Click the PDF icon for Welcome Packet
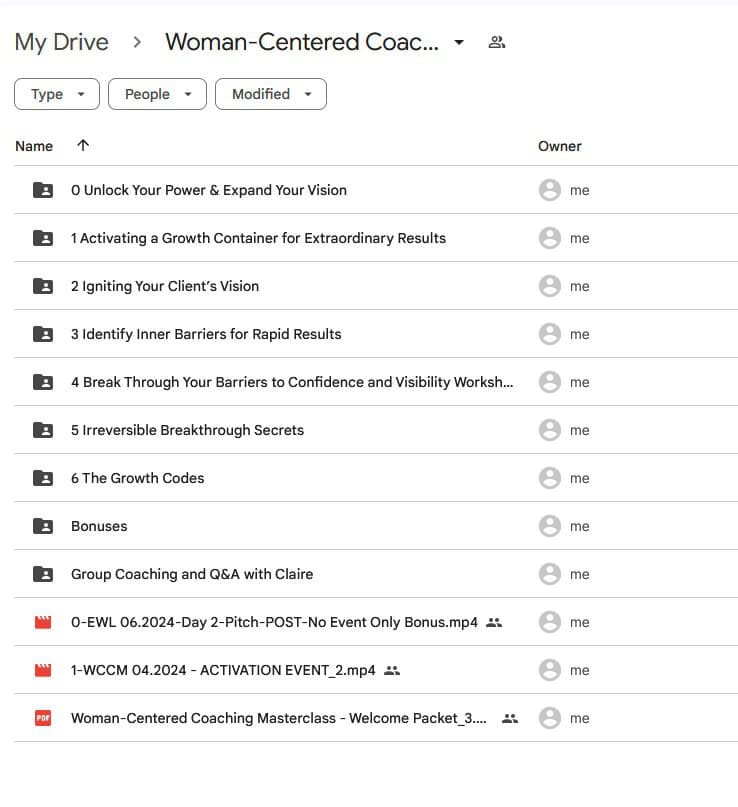Viewport: 738px width, 807px height. 42,718
